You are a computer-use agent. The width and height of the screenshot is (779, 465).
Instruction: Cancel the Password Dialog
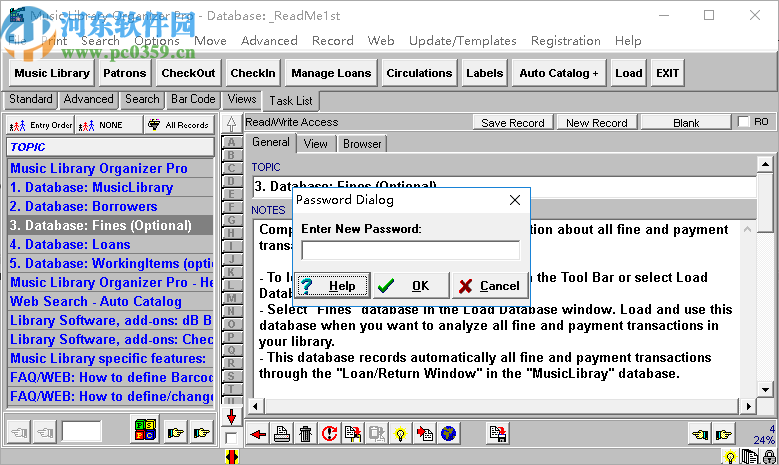point(490,286)
